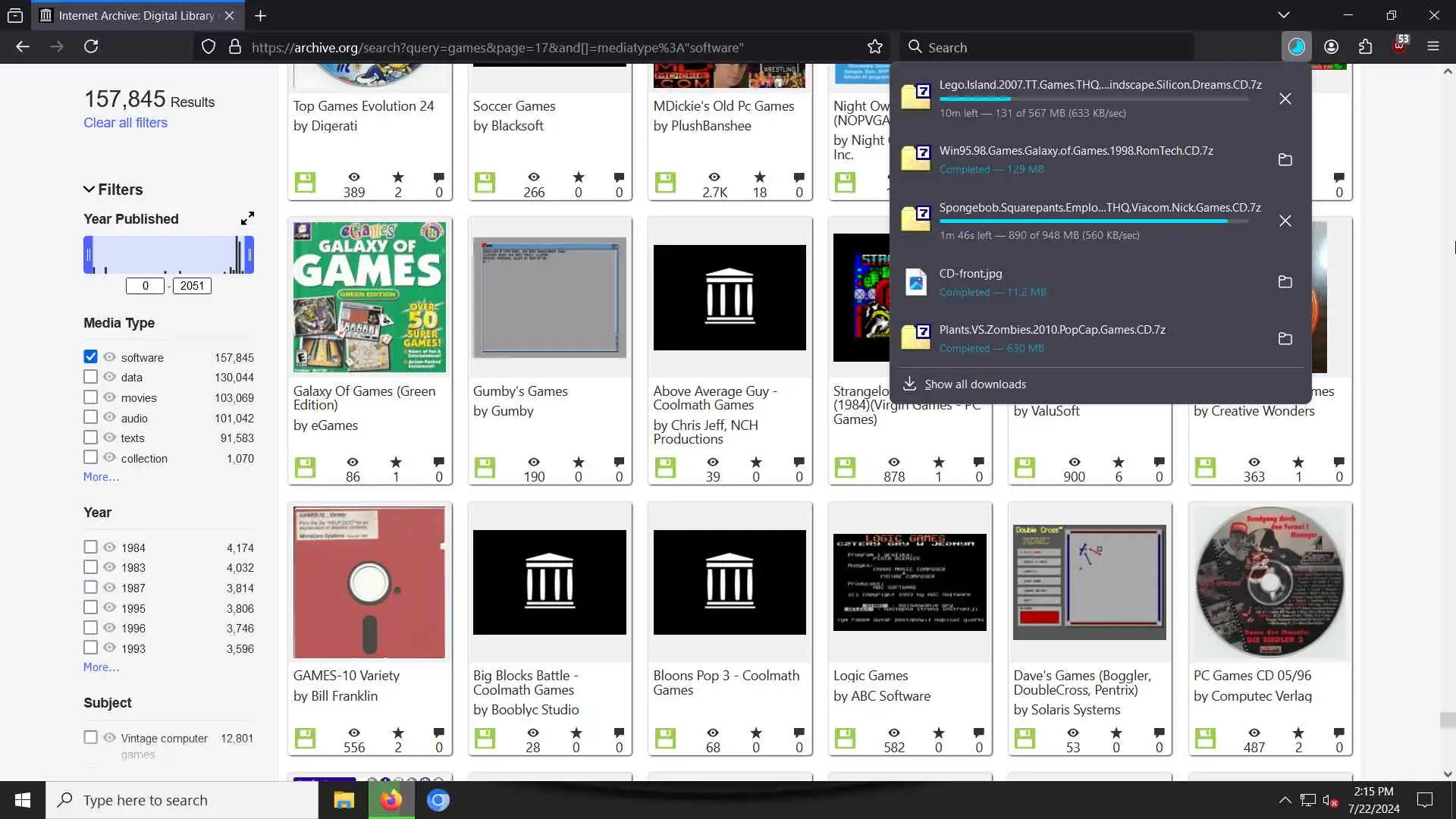Reload the current page

pos(91,47)
